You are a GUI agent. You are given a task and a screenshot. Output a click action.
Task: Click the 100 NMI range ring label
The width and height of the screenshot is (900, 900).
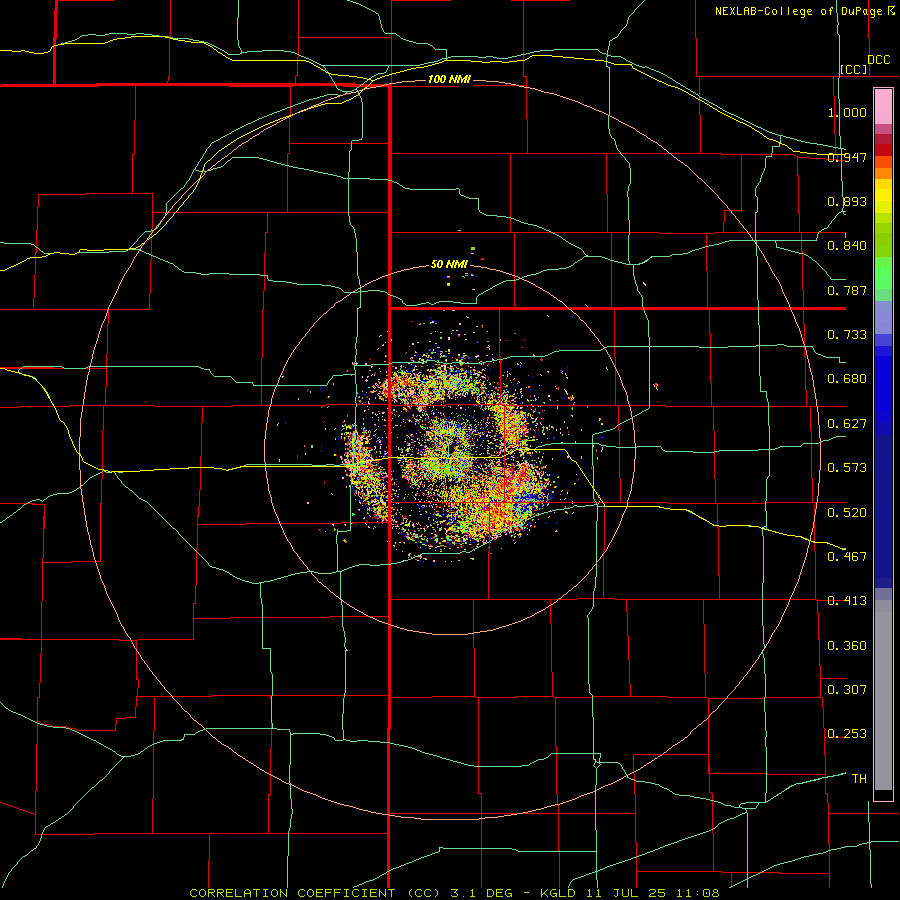tap(449, 79)
